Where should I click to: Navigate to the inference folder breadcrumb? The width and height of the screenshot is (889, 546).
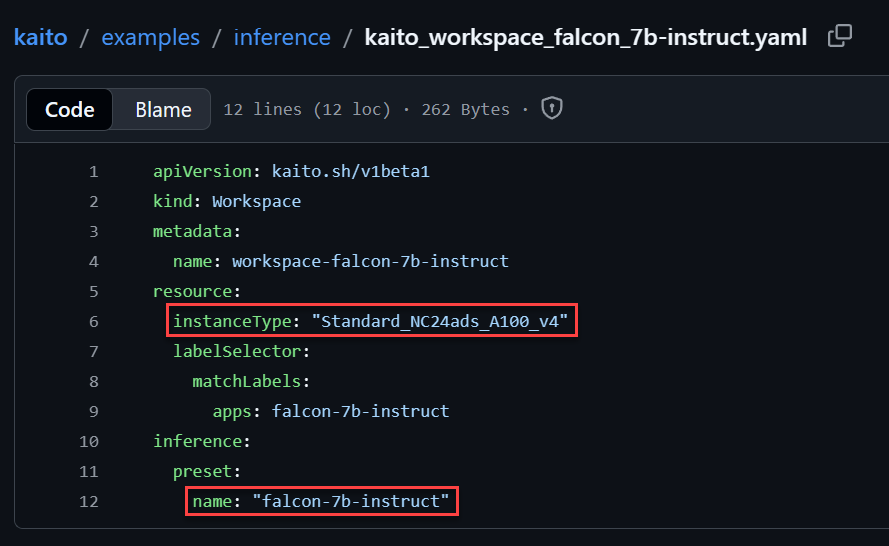point(282,38)
